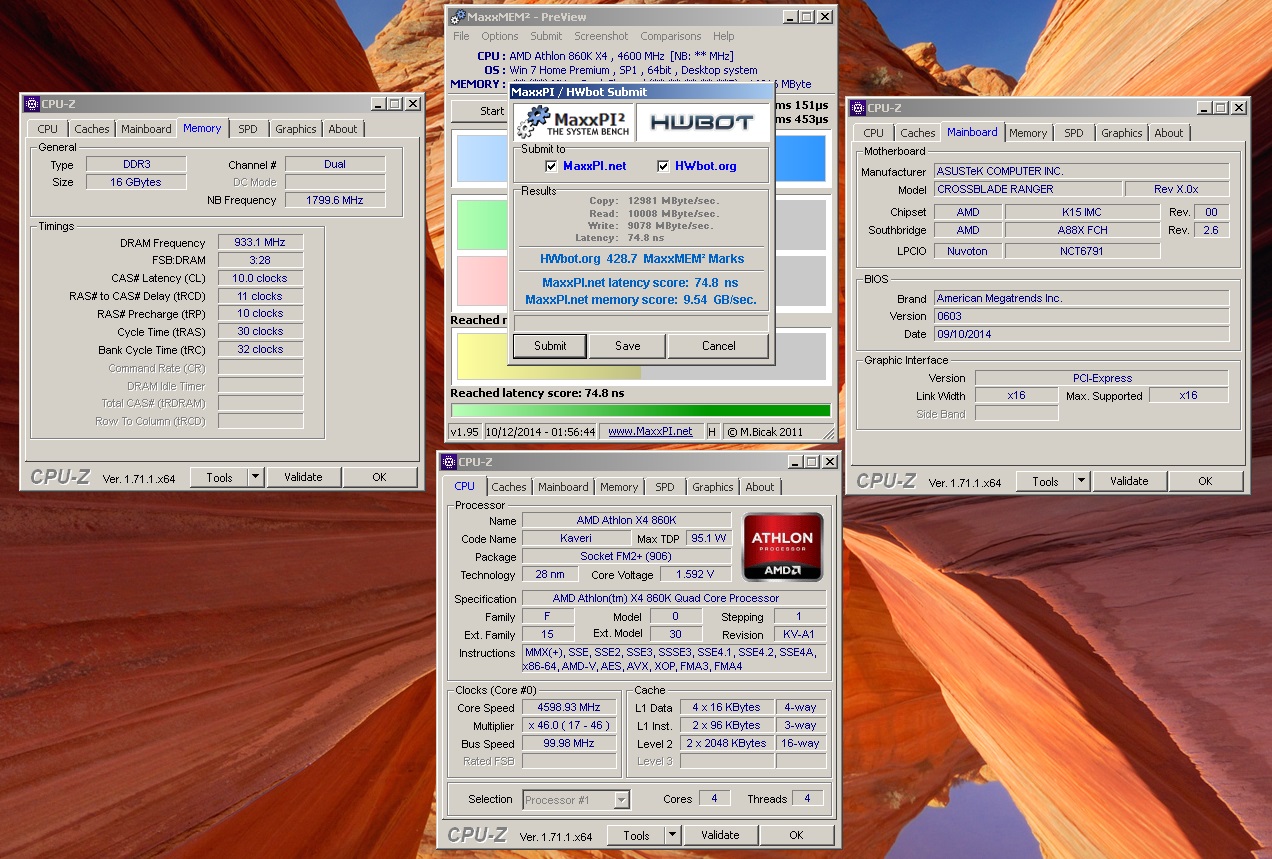This screenshot has width=1272, height=859.
Task: Click Submit in HWbot Submit dialog
Action: pyautogui.click(x=550, y=346)
